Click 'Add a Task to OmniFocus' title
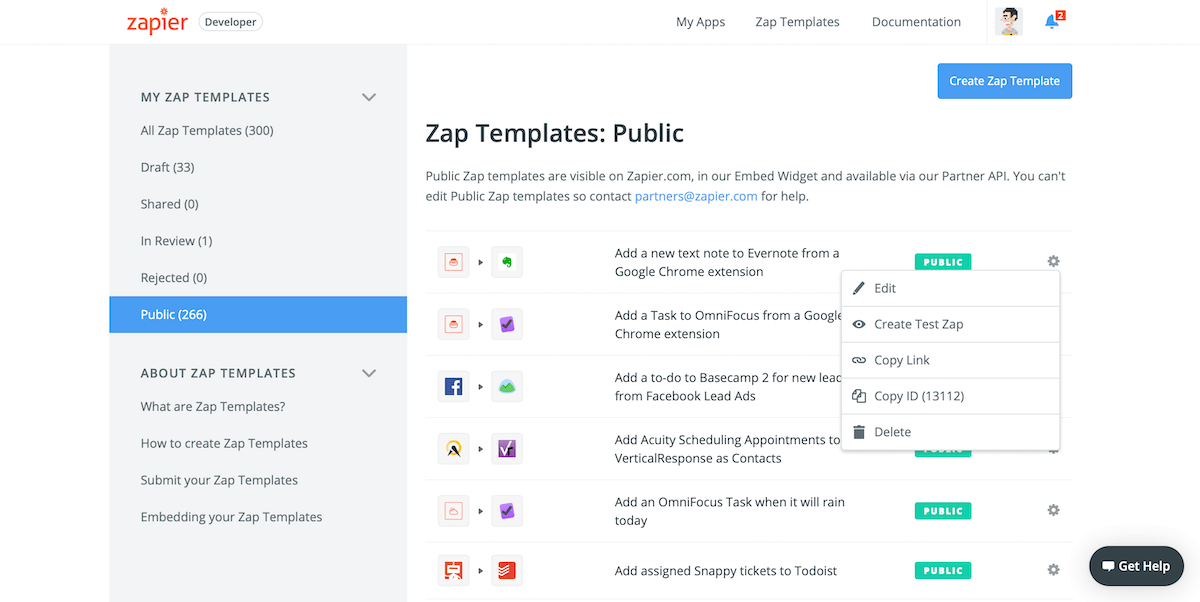Viewport: 1200px width, 602px height. coord(729,324)
